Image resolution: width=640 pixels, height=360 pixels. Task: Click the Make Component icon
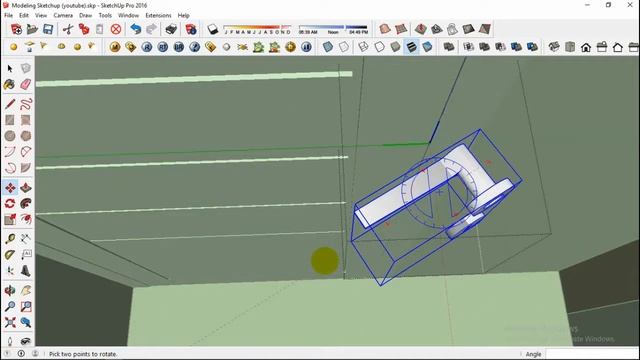25,69
